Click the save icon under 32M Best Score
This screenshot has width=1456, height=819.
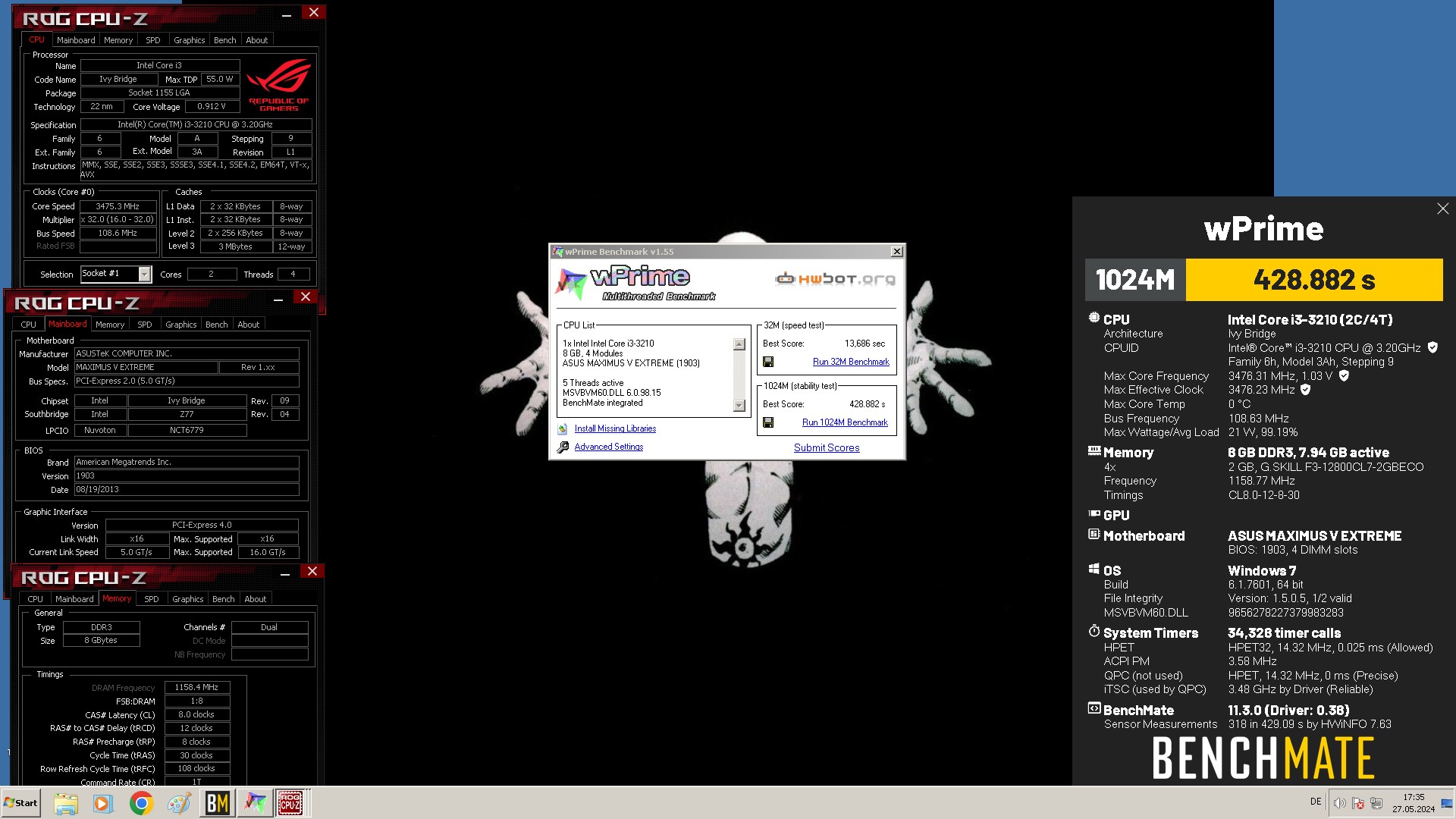(767, 362)
